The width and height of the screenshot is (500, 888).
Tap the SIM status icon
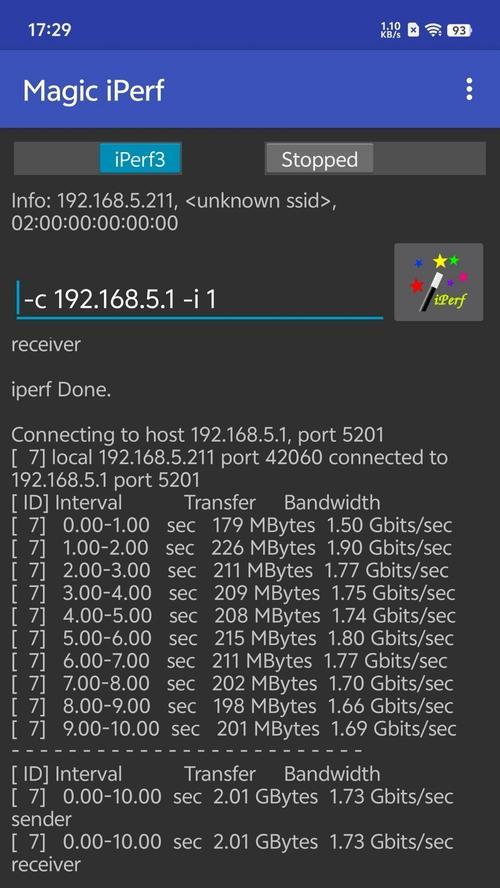tap(413, 31)
